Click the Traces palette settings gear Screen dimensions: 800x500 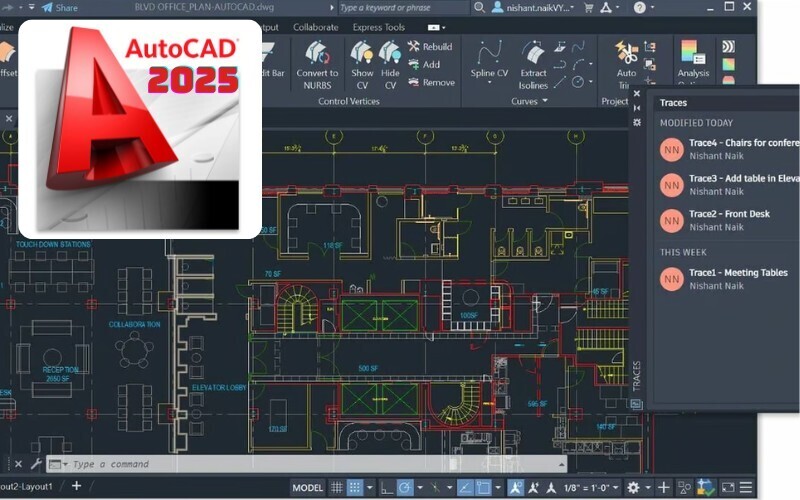pos(637,122)
